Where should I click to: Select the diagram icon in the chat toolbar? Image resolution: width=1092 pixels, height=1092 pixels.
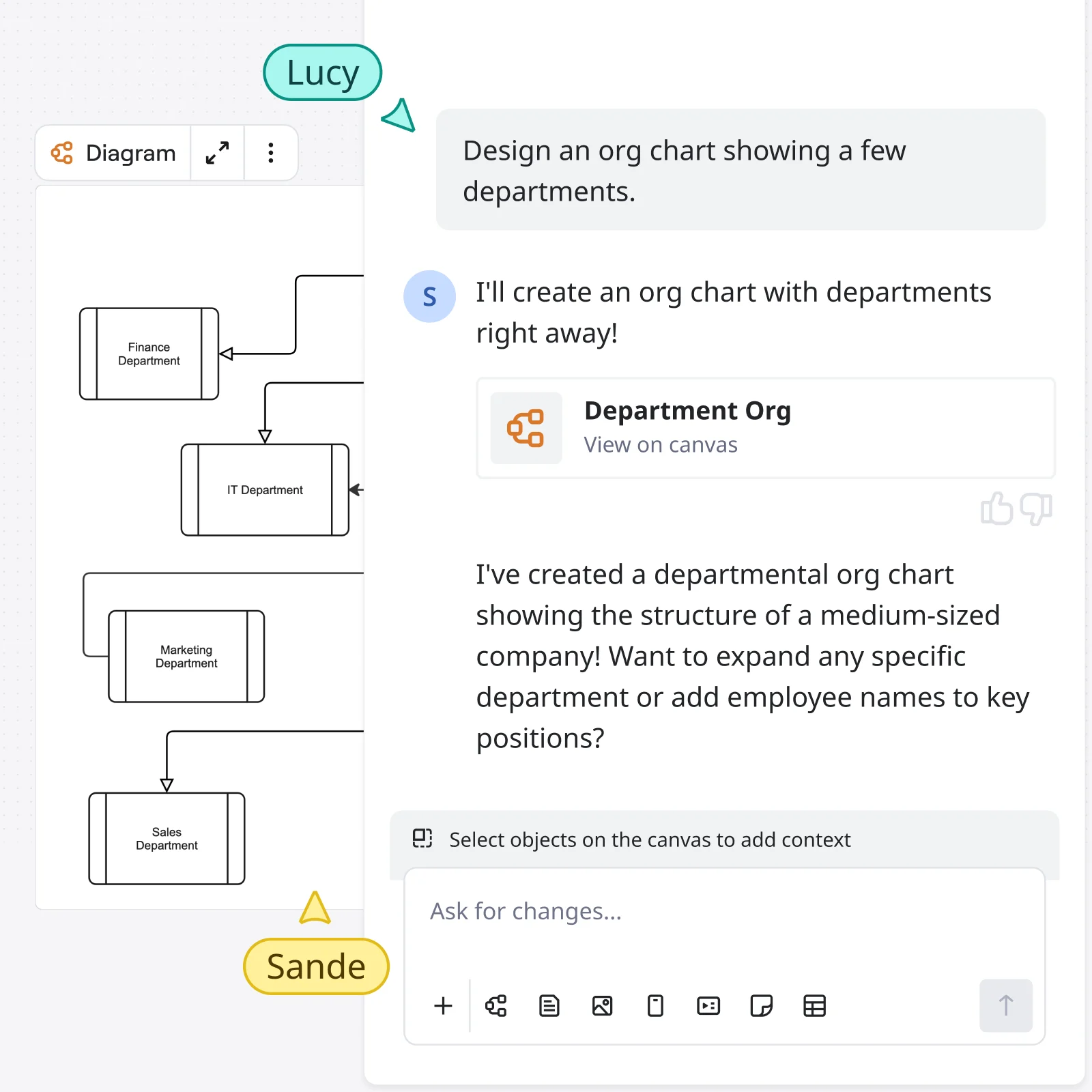(496, 1006)
